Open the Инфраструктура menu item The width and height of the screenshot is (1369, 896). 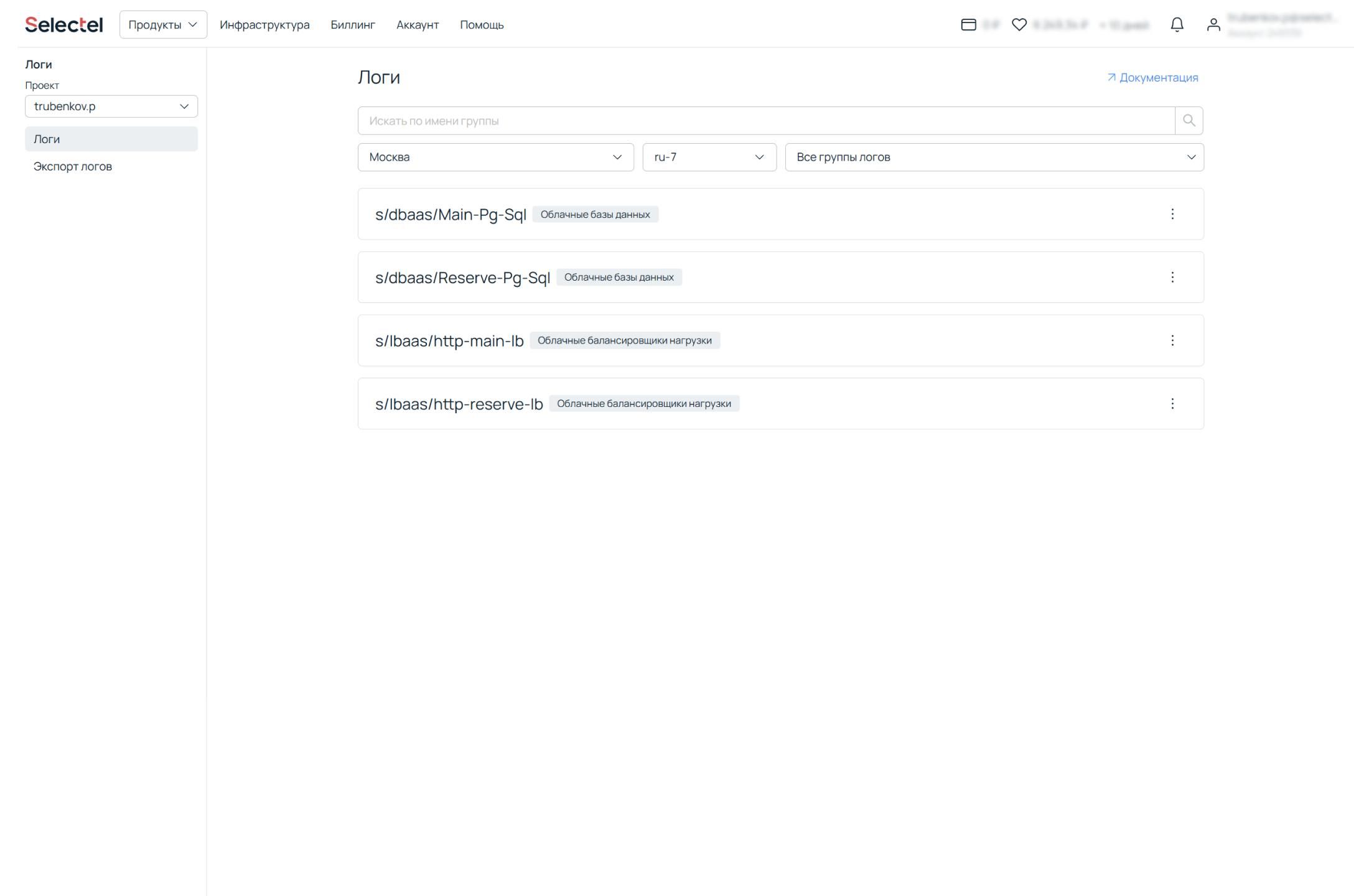[x=264, y=25]
